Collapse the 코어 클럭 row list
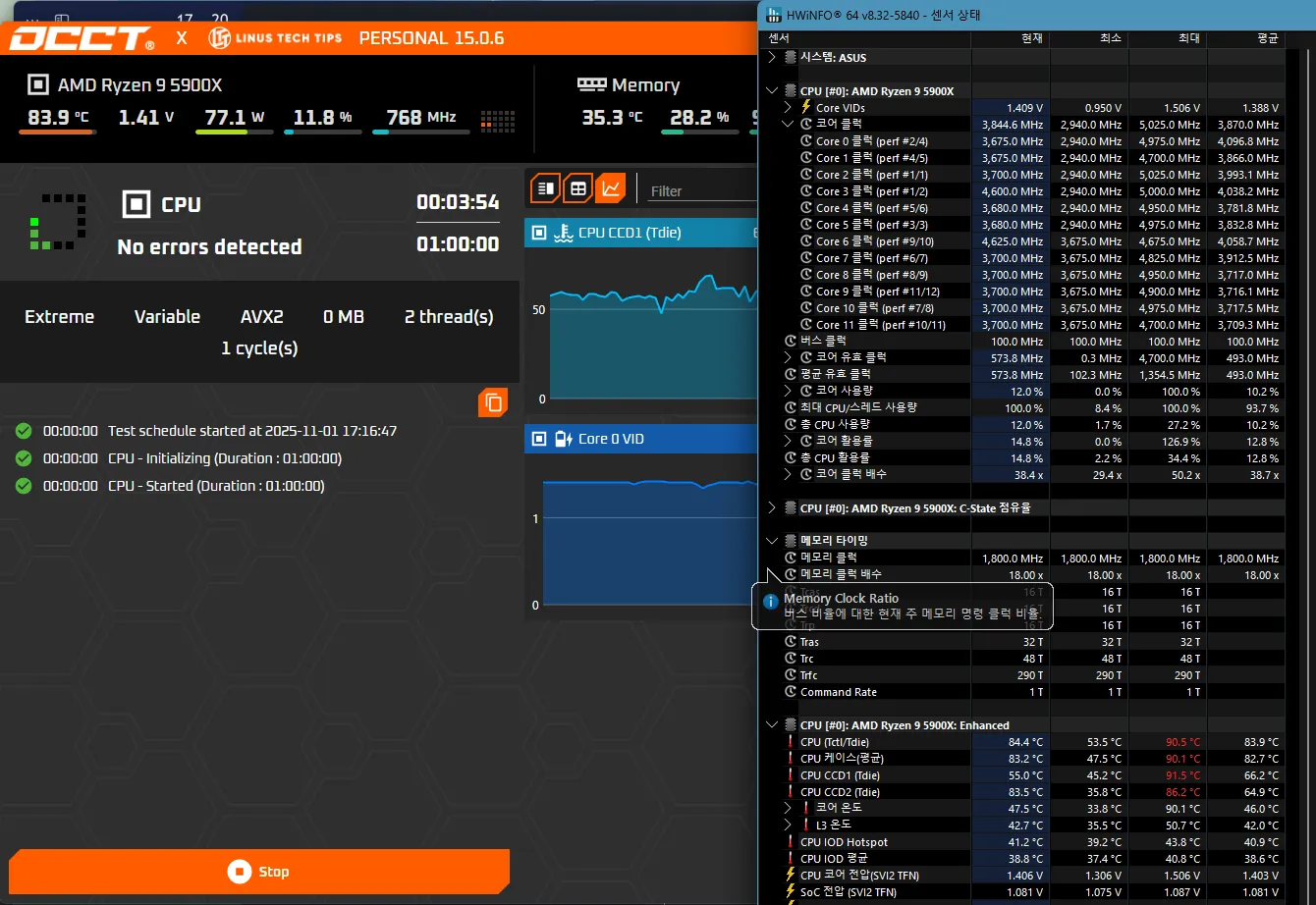Screen dimensions: 1316x905 click(x=788, y=125)
